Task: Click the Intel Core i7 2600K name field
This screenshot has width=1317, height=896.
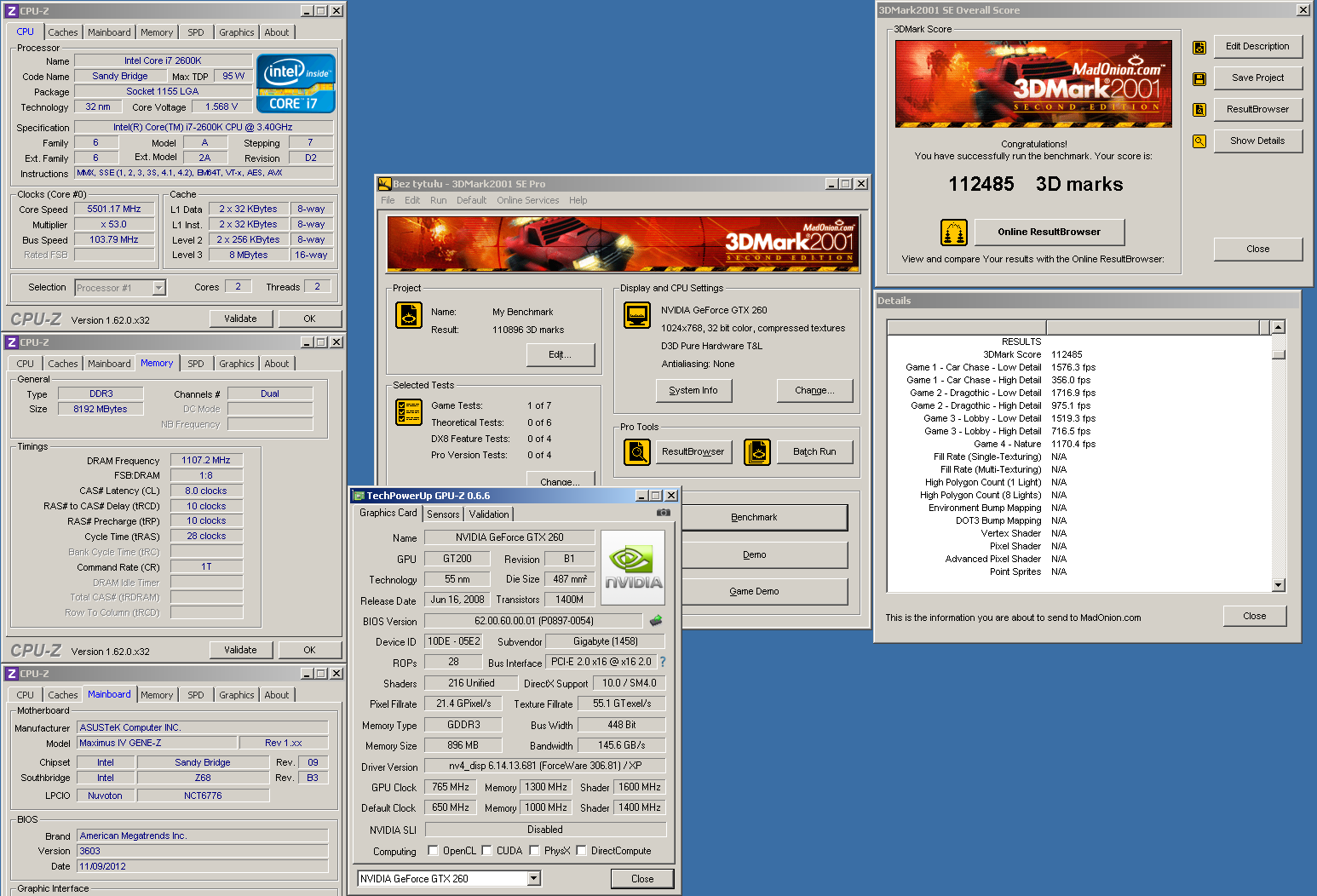Action: point(163,60)
